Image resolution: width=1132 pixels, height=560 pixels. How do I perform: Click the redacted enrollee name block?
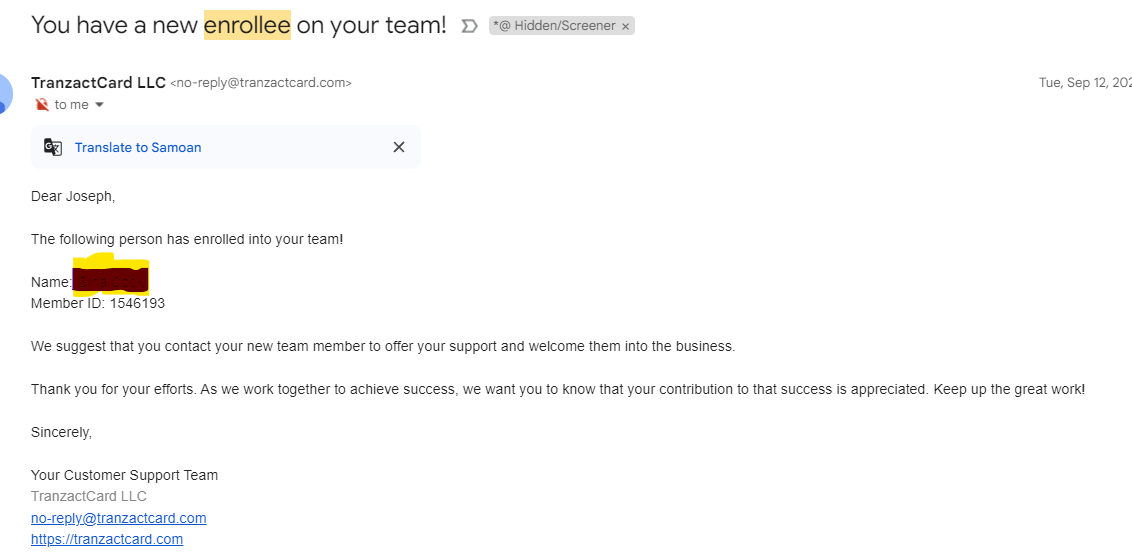(110, 278)
